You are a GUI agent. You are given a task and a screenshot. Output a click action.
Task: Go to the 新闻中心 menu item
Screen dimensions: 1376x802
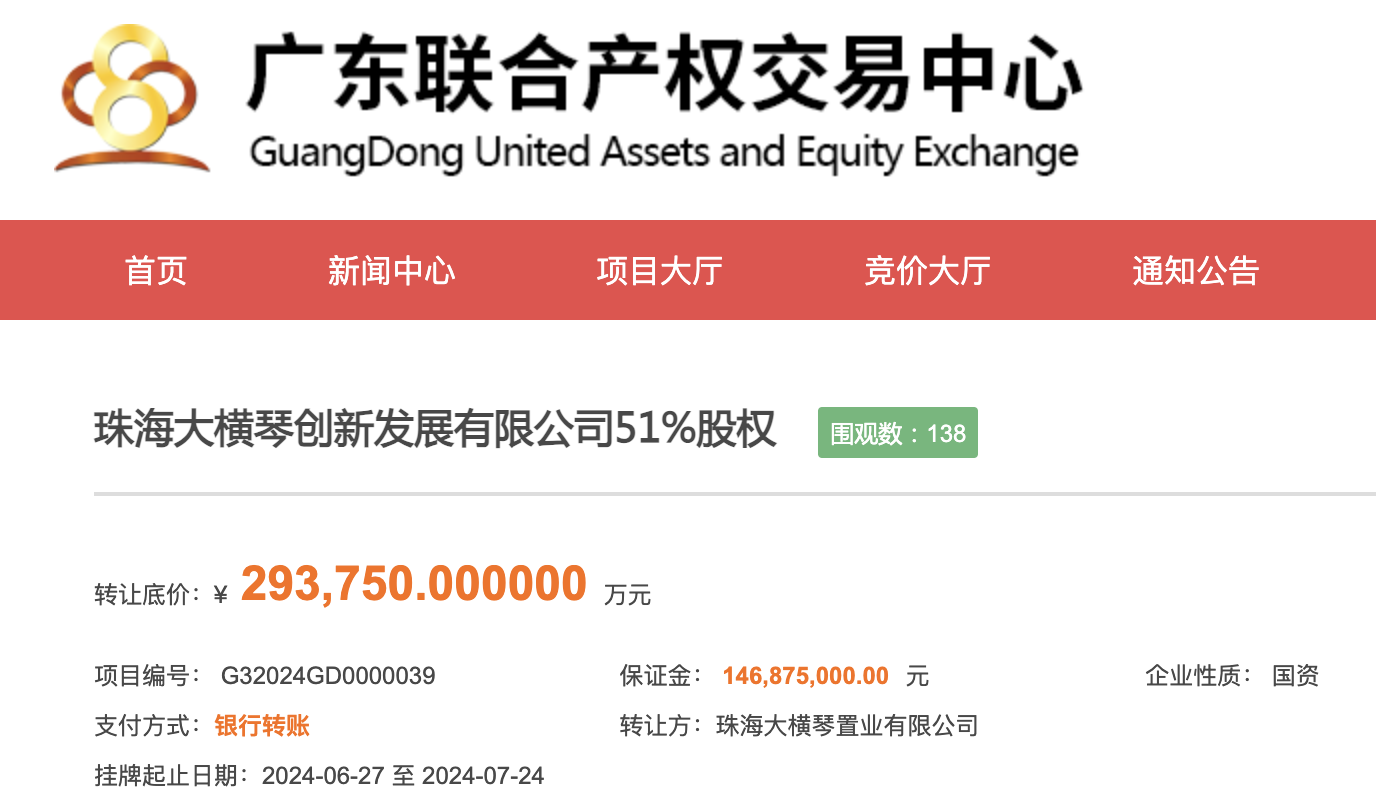392,270
